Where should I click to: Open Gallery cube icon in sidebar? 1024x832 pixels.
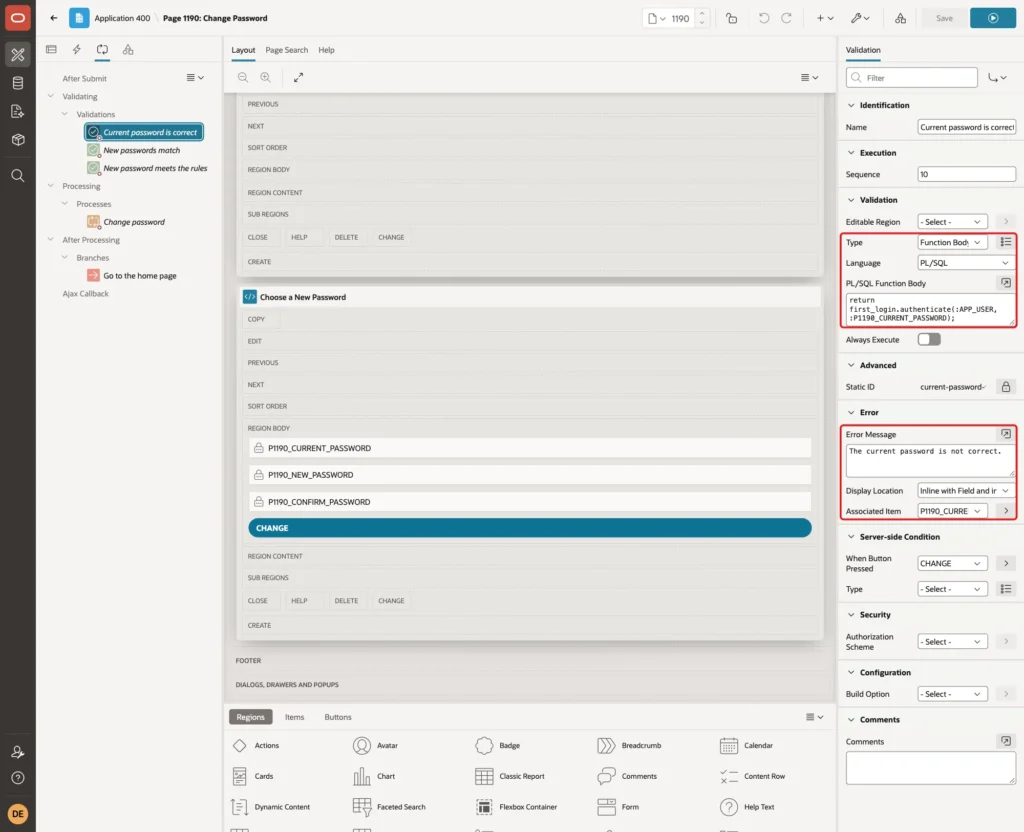click(18, 140)
